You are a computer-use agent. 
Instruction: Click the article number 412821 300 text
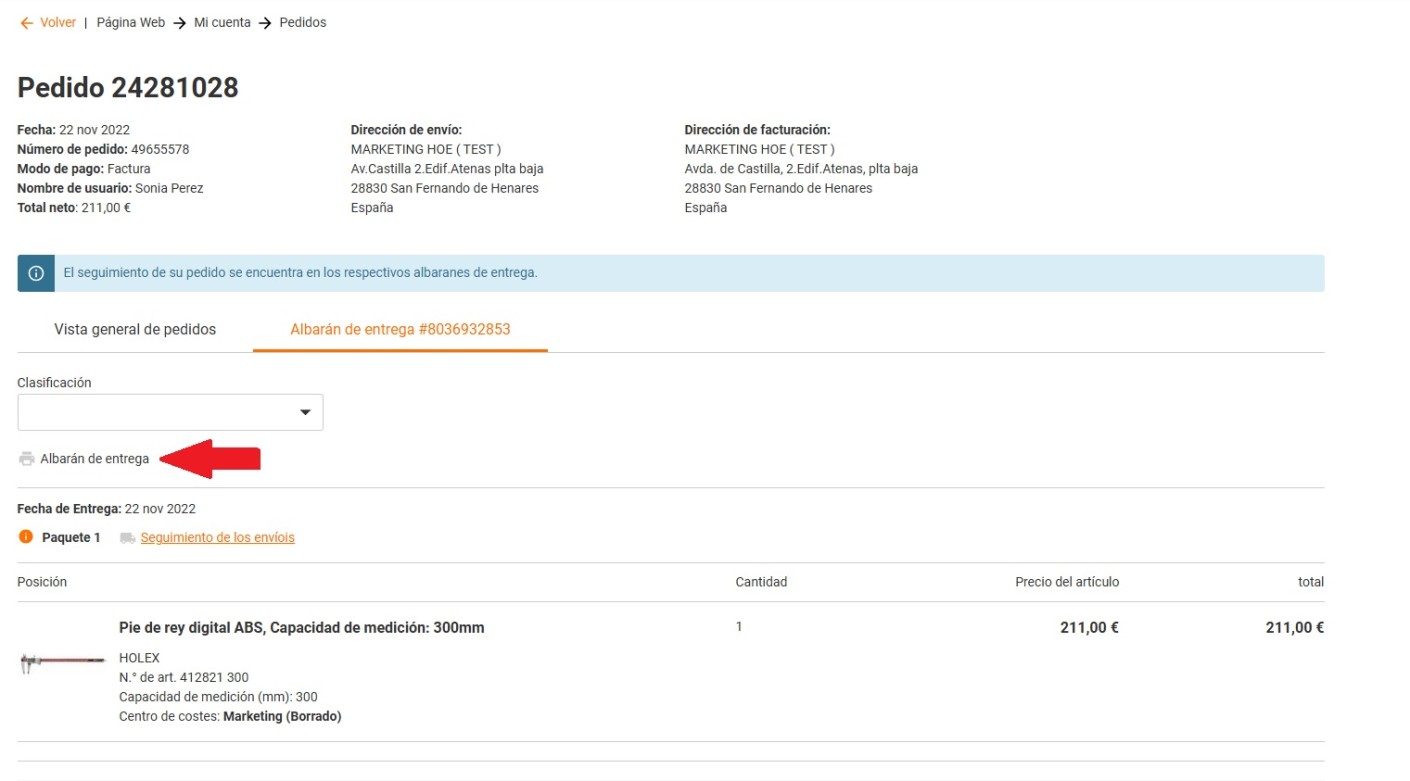point(183,678)
